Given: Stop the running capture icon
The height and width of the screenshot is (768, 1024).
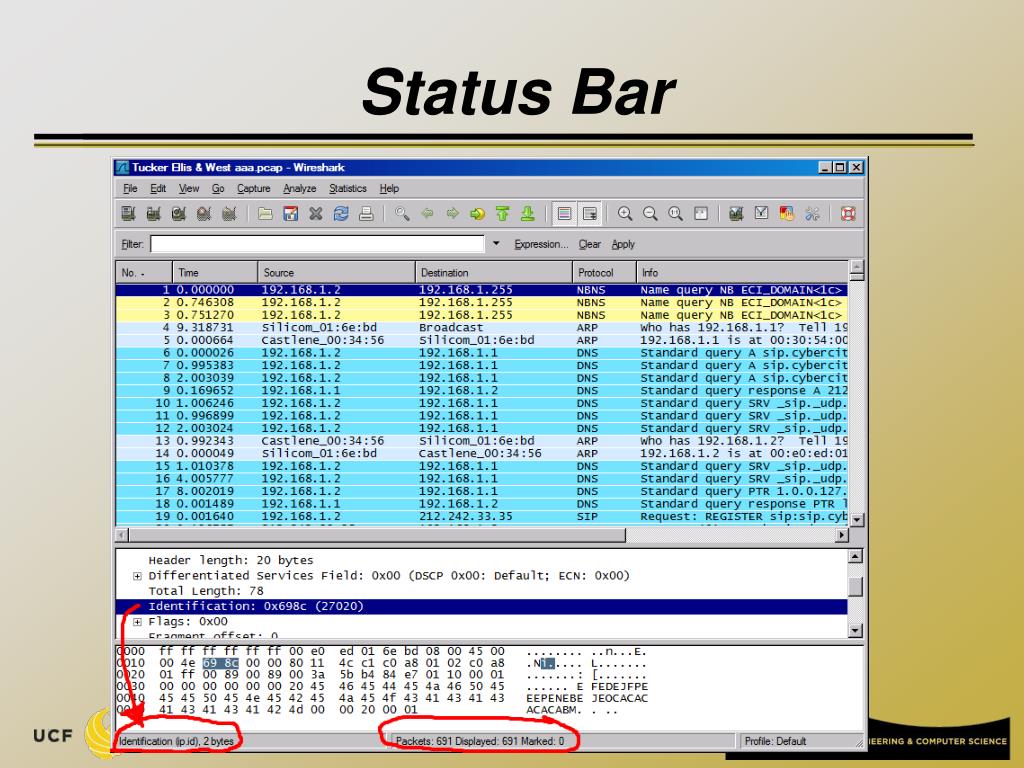Looking at the screenshot, I should [x=204, y=214].
